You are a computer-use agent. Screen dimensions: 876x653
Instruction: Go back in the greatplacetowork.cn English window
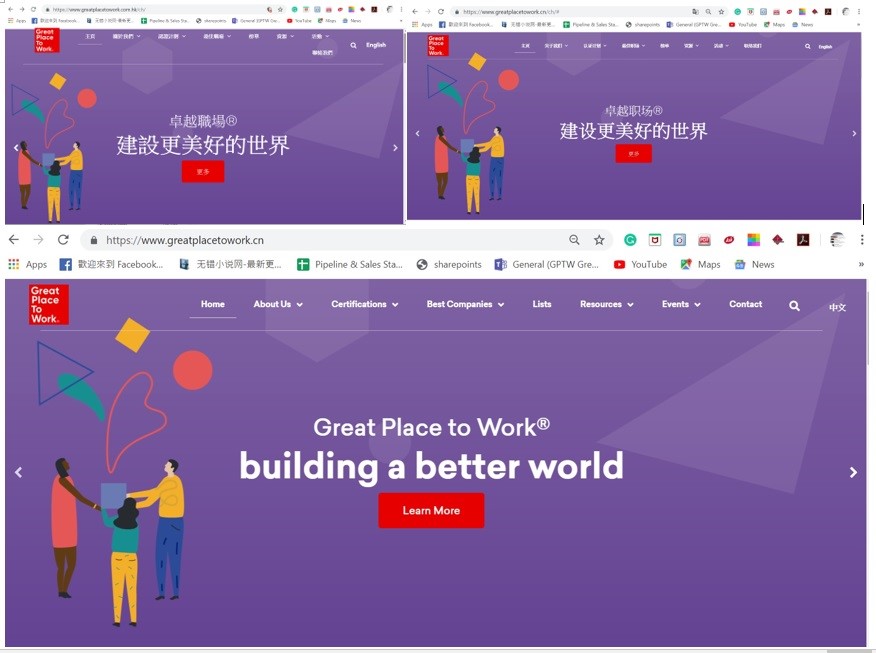[x=14, y=240]
